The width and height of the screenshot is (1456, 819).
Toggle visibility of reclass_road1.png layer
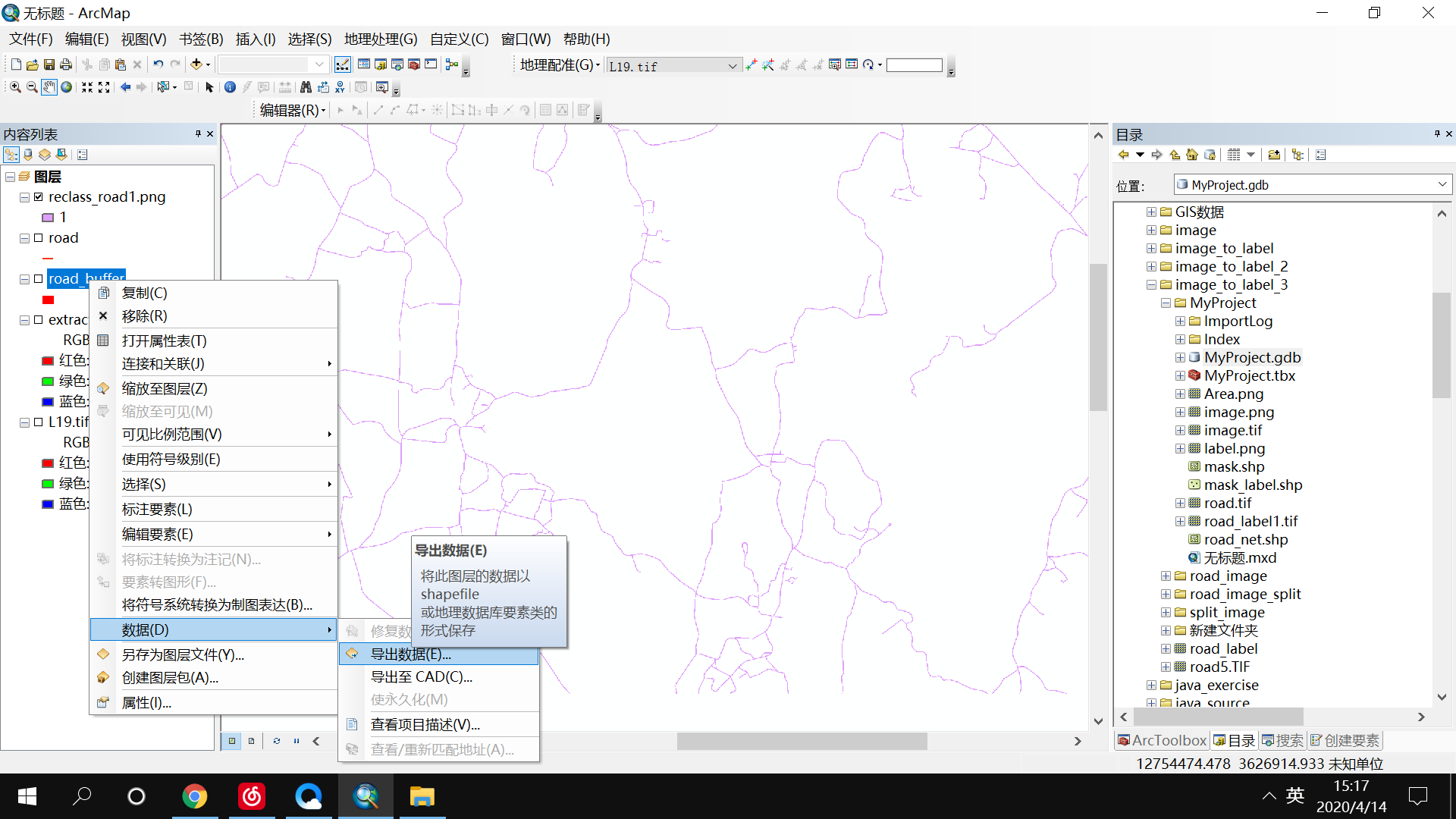click(x=38, y=196)
